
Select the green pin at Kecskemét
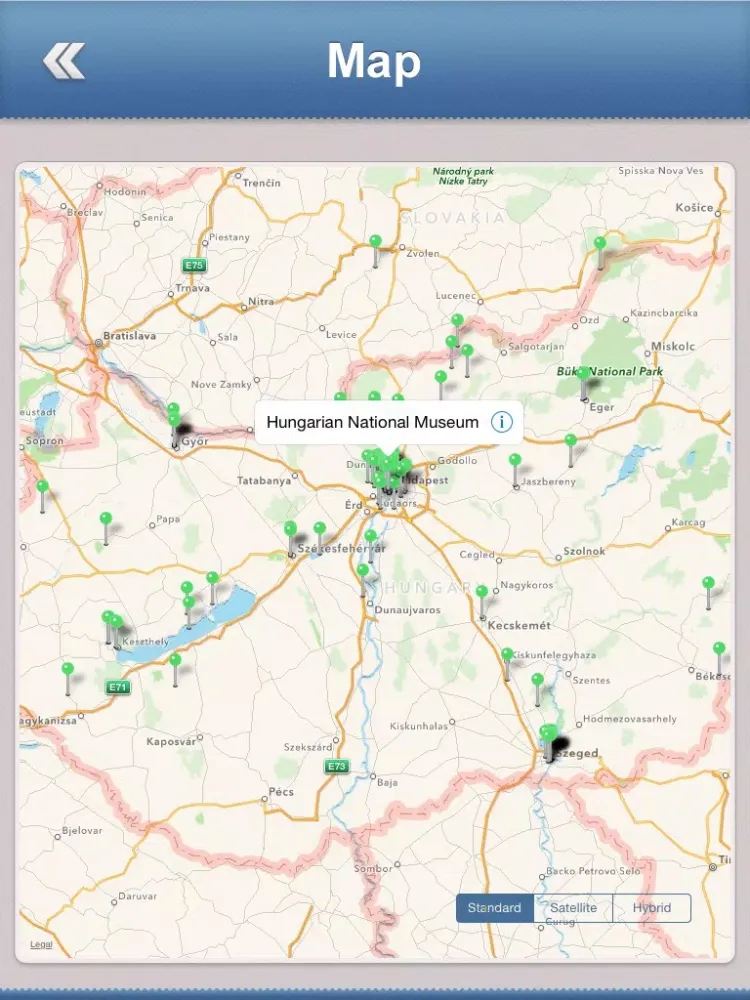(x=482, y=591)
